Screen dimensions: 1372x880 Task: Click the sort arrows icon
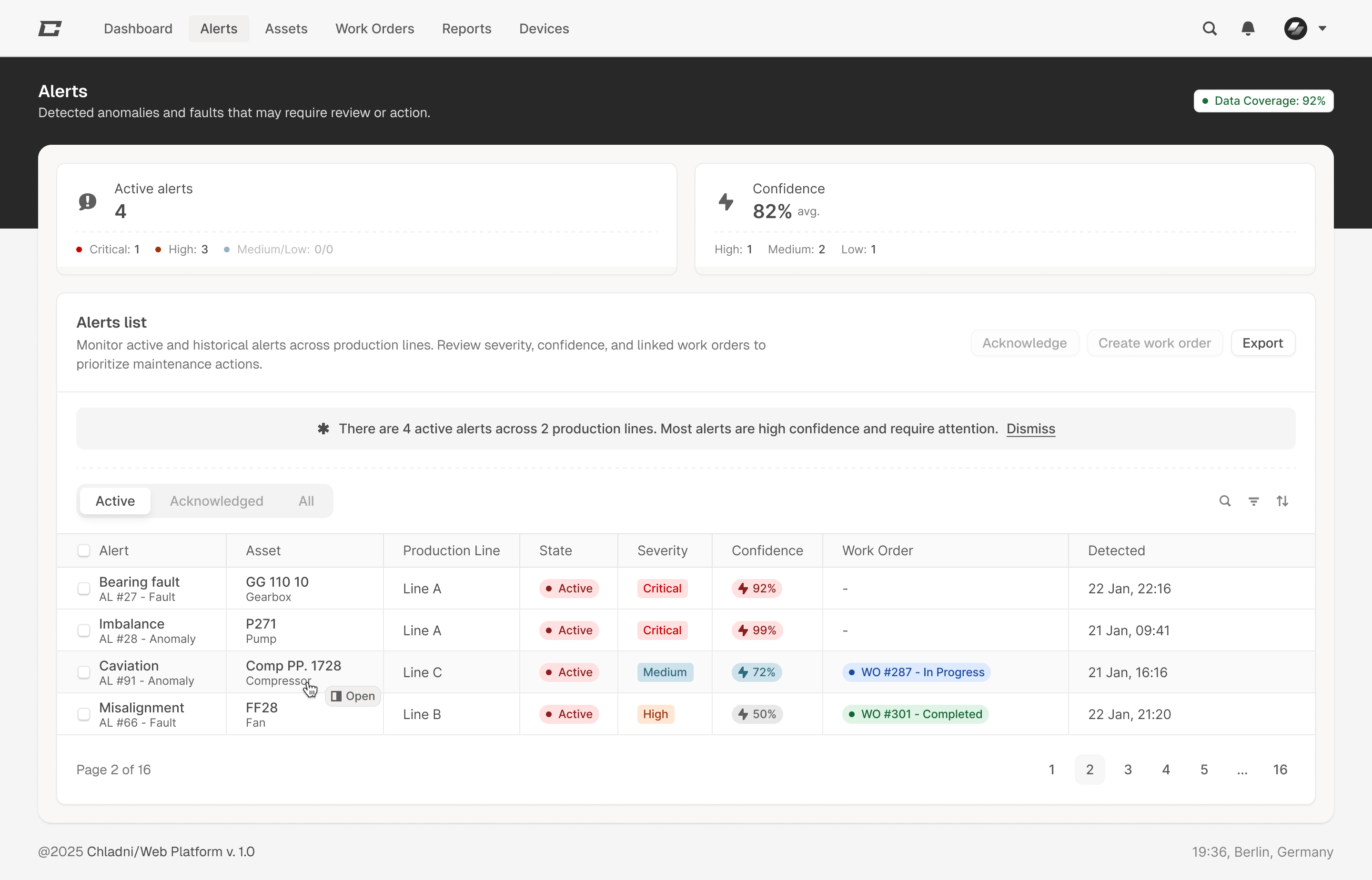(1282, 501)
